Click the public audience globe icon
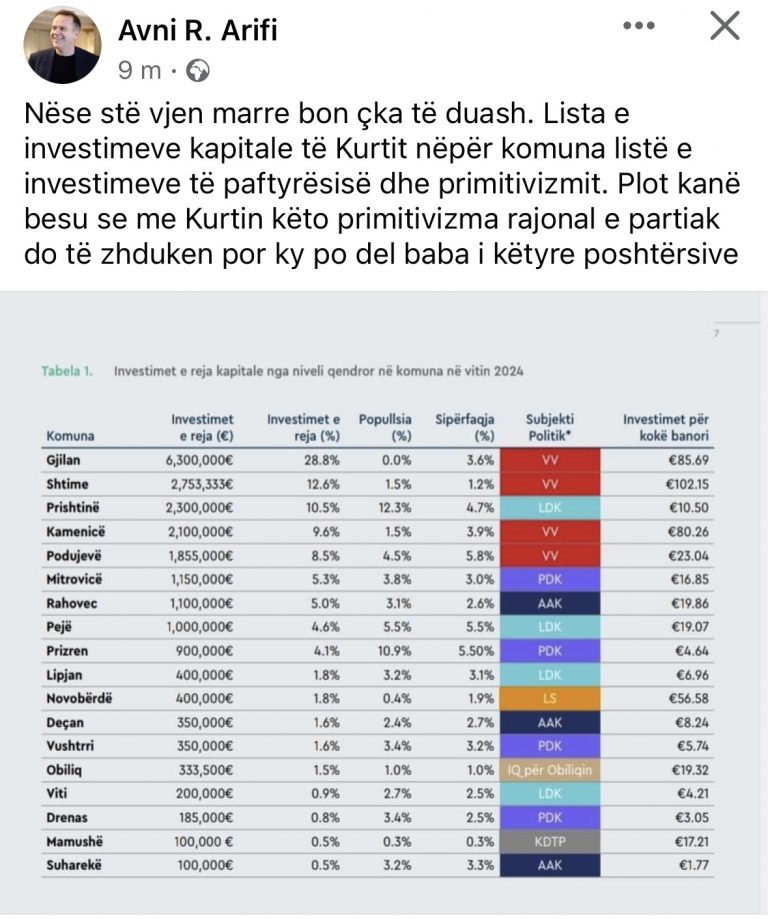Screen dimensions: 768x919 tap(199, 70)
